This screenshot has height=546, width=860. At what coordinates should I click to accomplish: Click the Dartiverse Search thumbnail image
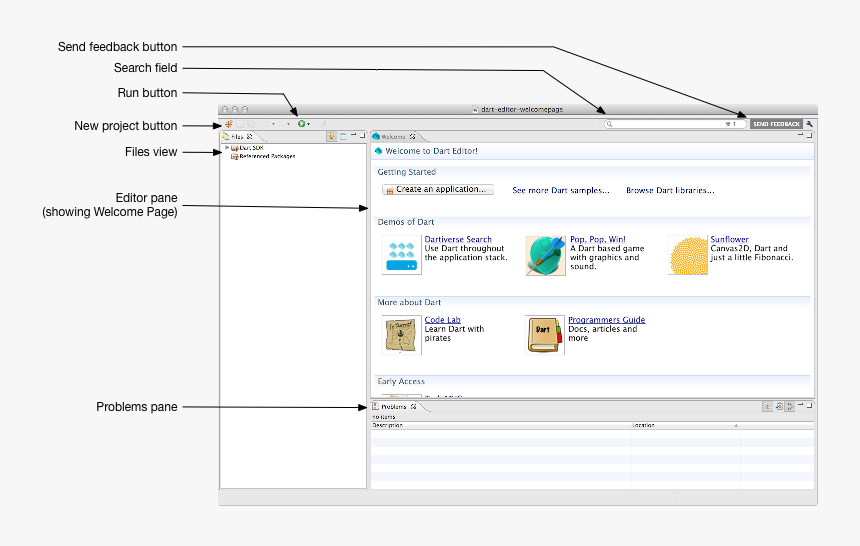(x=401, y=255)
